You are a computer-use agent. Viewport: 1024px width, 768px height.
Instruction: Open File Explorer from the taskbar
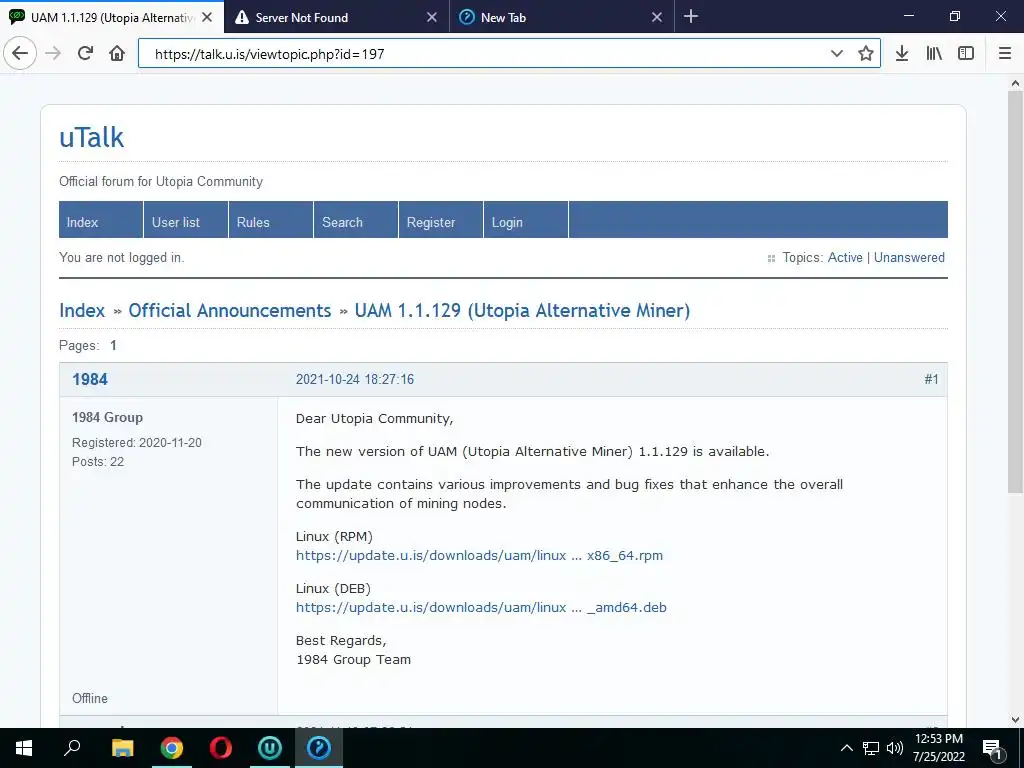[122, 748]
